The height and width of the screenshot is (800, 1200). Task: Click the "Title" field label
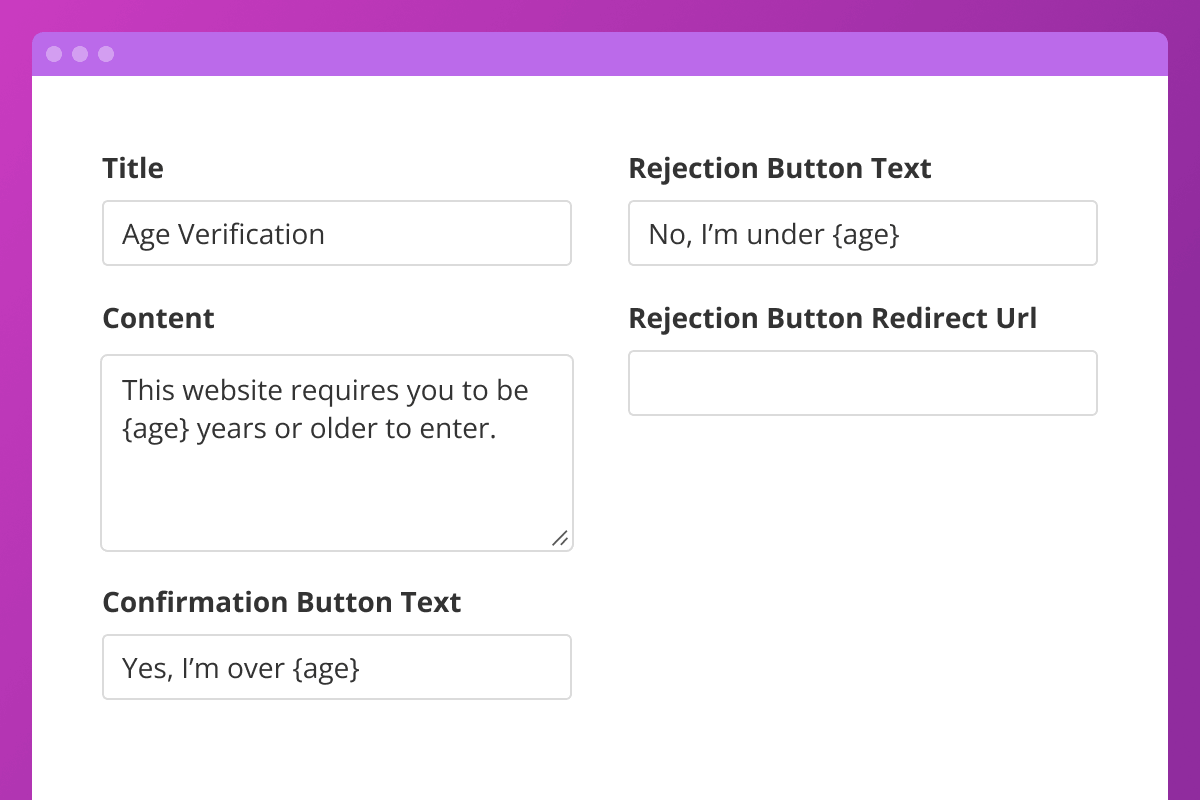point(133,168)
